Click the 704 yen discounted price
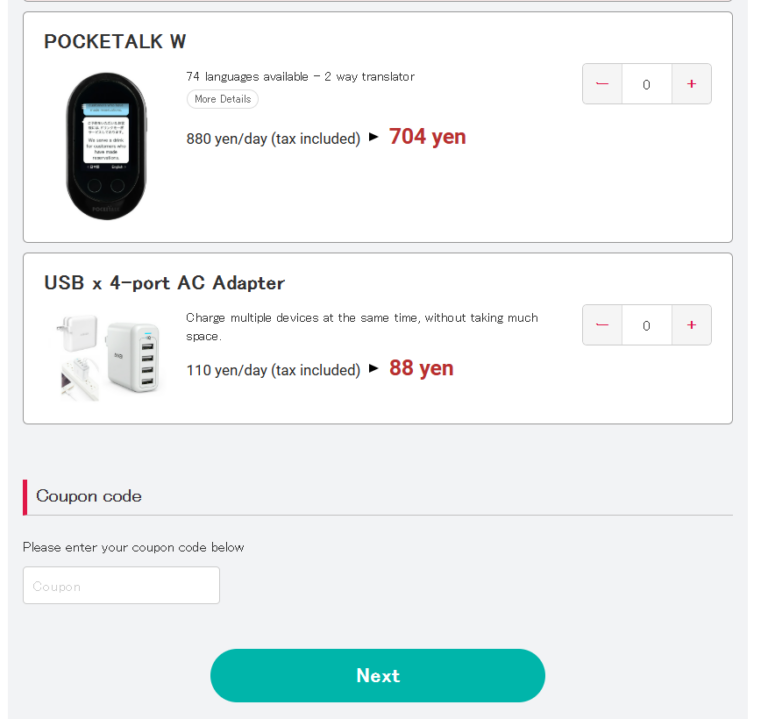This screenshot has width=768, height=719. [427, 137]
